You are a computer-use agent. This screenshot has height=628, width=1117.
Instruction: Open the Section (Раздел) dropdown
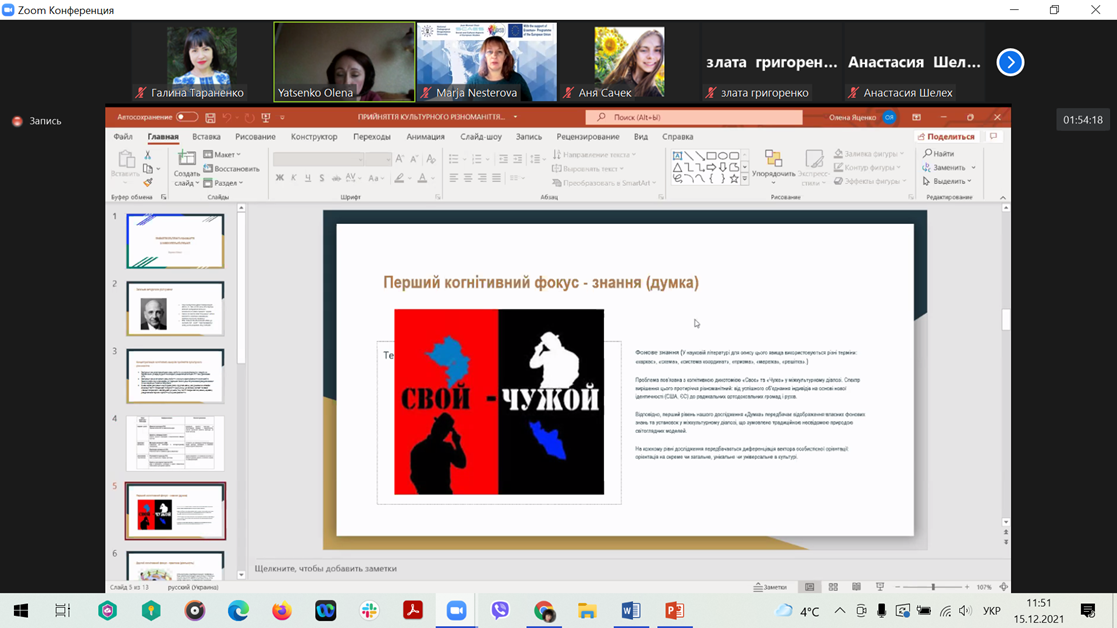coord(224,183)
